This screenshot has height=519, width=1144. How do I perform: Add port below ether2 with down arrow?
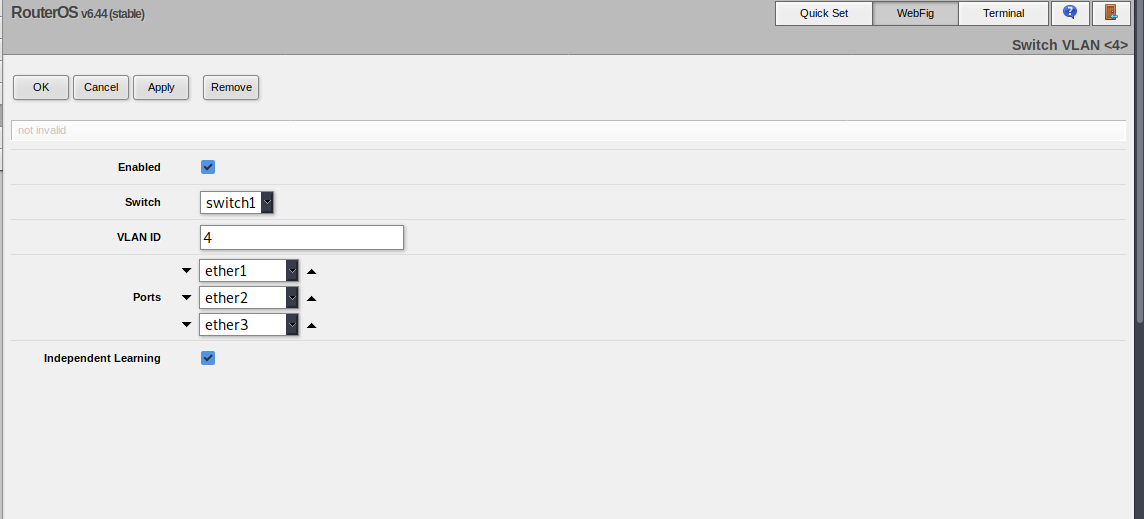tap(187, 298)
